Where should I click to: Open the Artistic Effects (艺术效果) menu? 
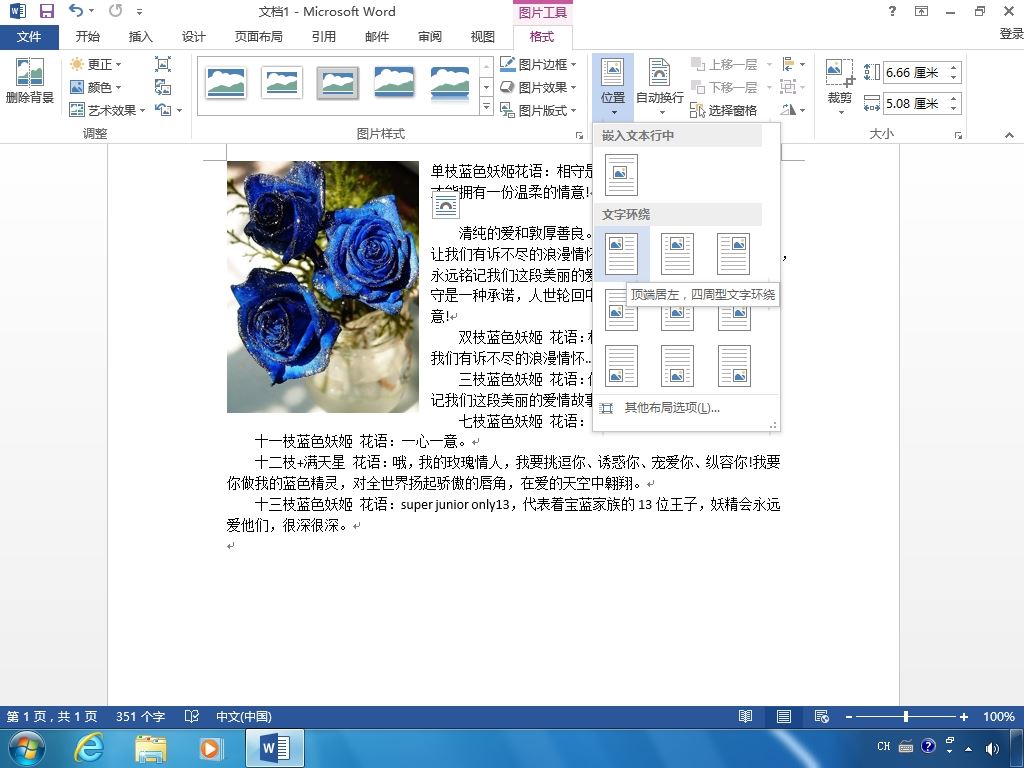(x=108, y=110)
